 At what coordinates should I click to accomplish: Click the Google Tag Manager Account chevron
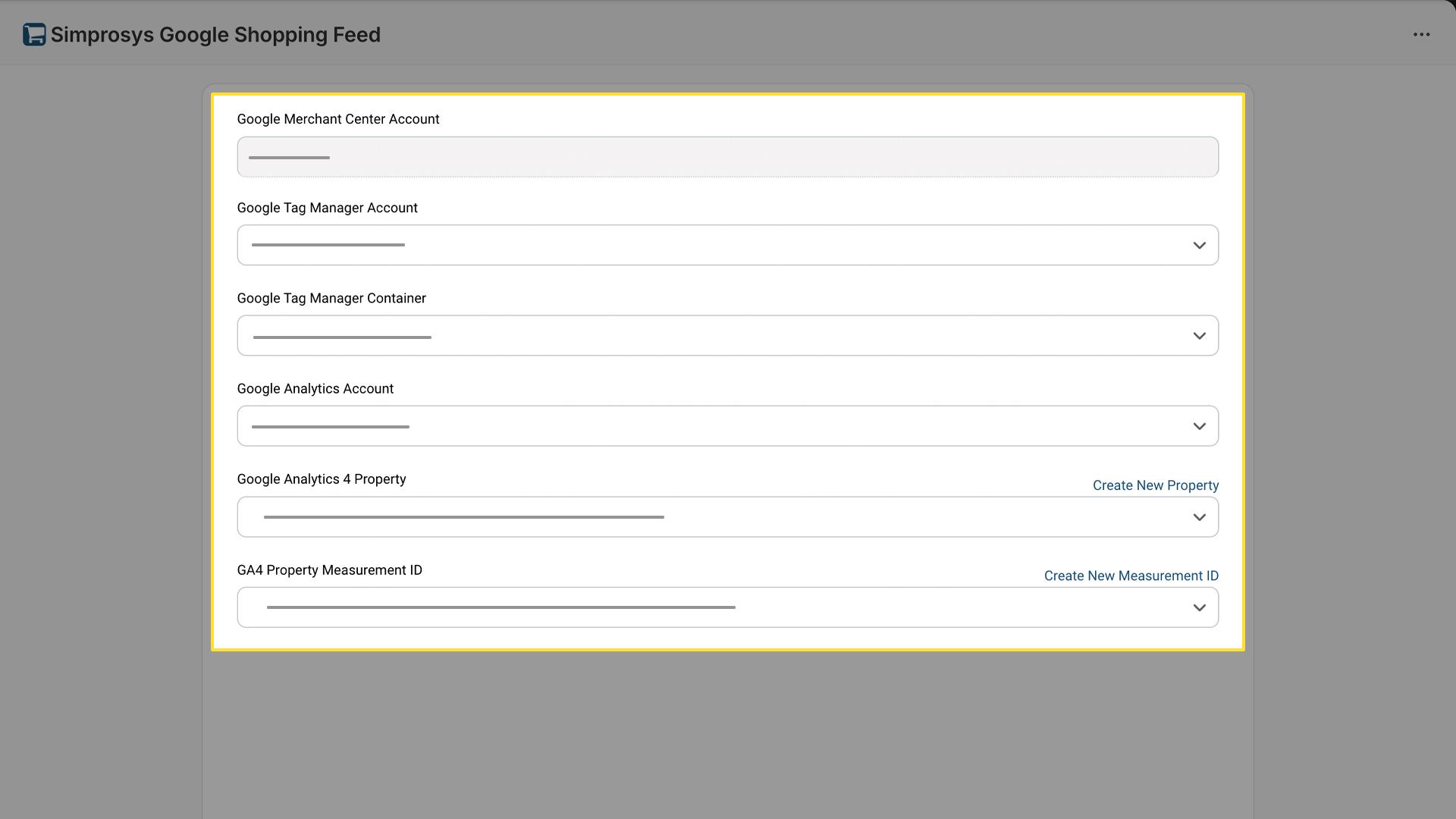[x=1199, y=244]
